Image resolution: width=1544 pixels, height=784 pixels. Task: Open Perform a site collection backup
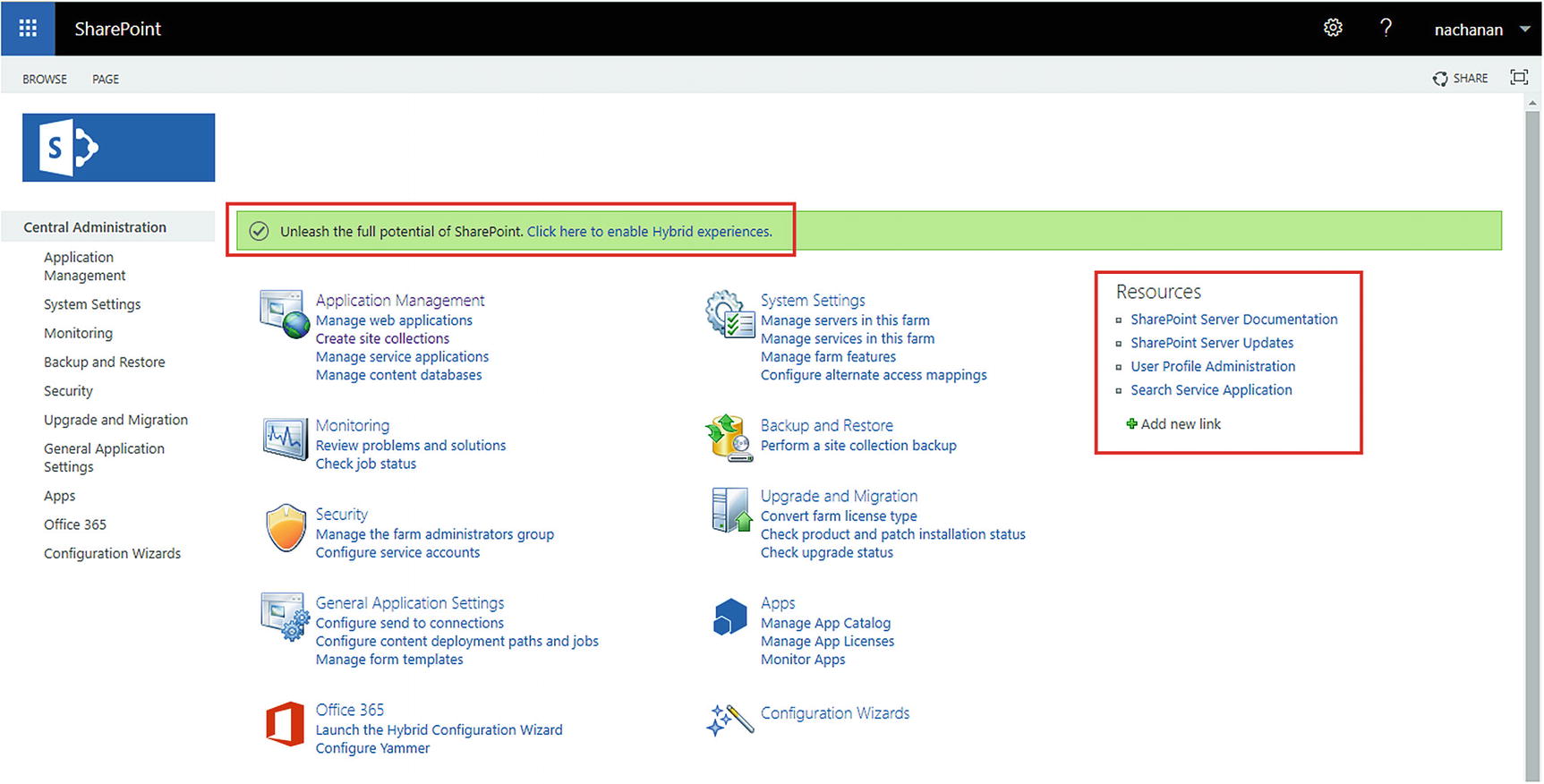858,445
